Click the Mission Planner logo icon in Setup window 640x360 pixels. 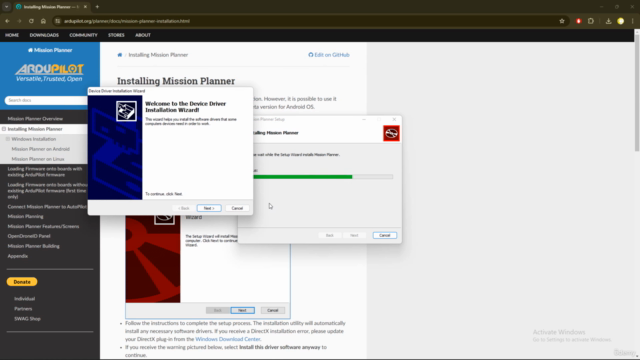pos(391,133)
